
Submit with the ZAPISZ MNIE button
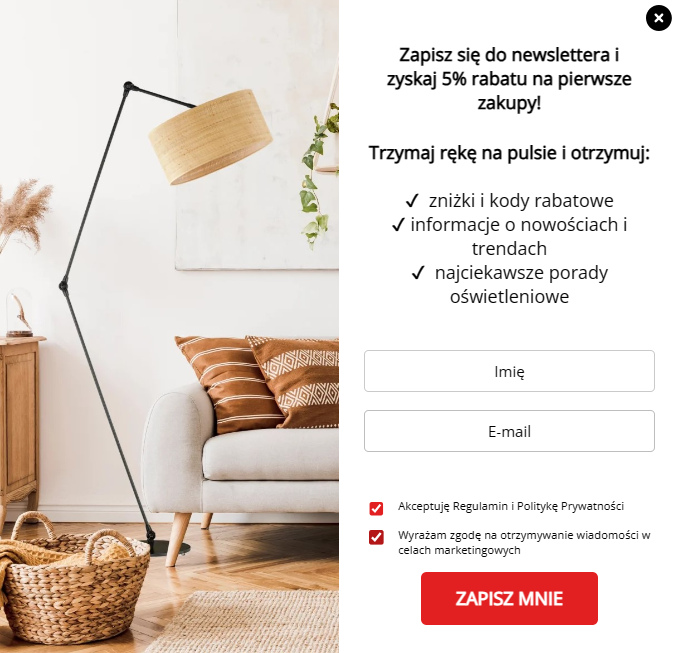point(509,598)
